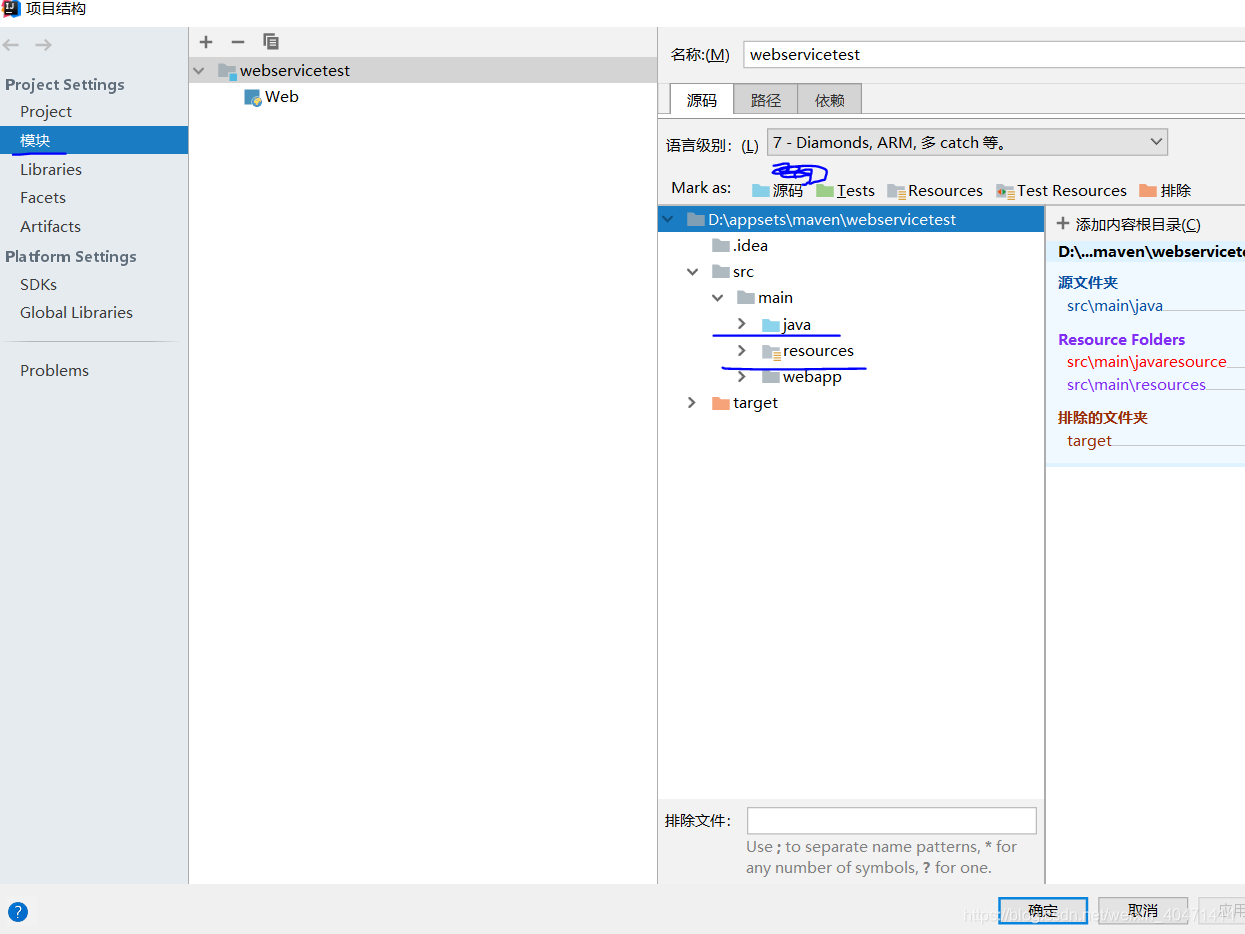Select target in excluded folders list
Screen dimensions: 1245x934
click(1089, 441)
